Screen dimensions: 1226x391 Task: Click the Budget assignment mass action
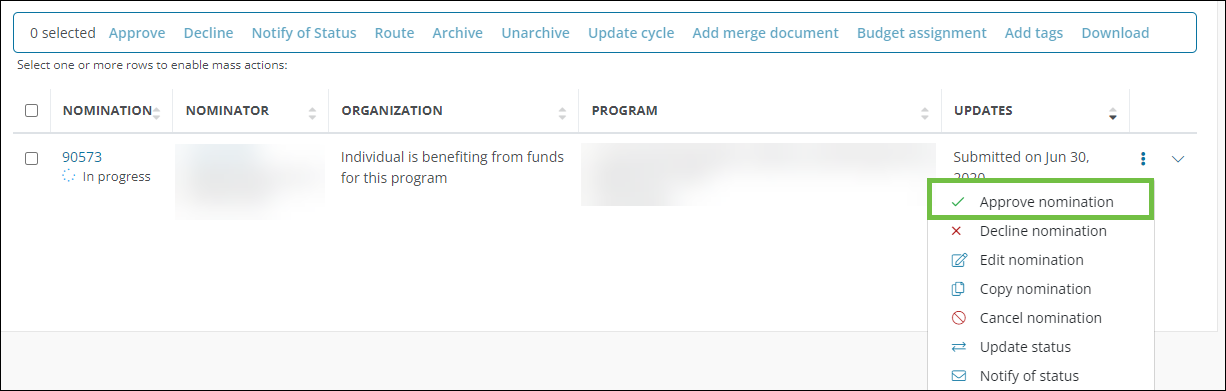click(x=921, y=33)
